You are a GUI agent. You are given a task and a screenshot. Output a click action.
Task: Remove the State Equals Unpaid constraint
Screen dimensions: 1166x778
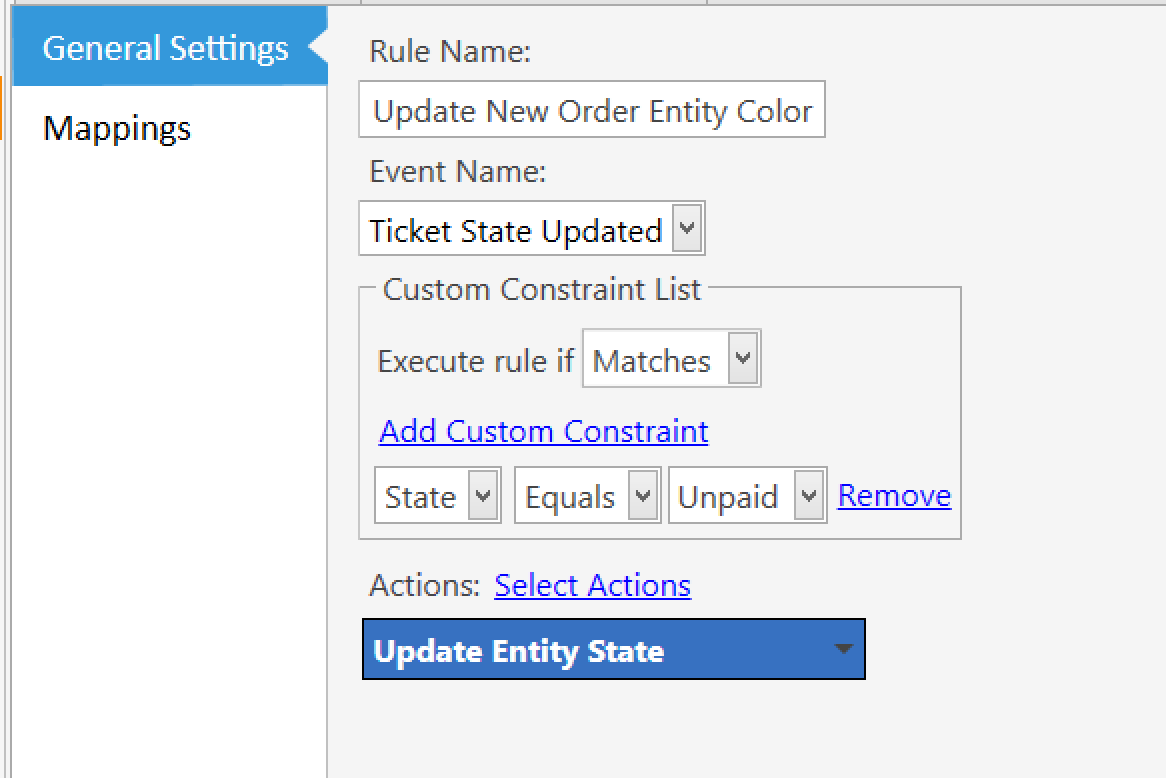pyautogui.click(x=895, y=495)
